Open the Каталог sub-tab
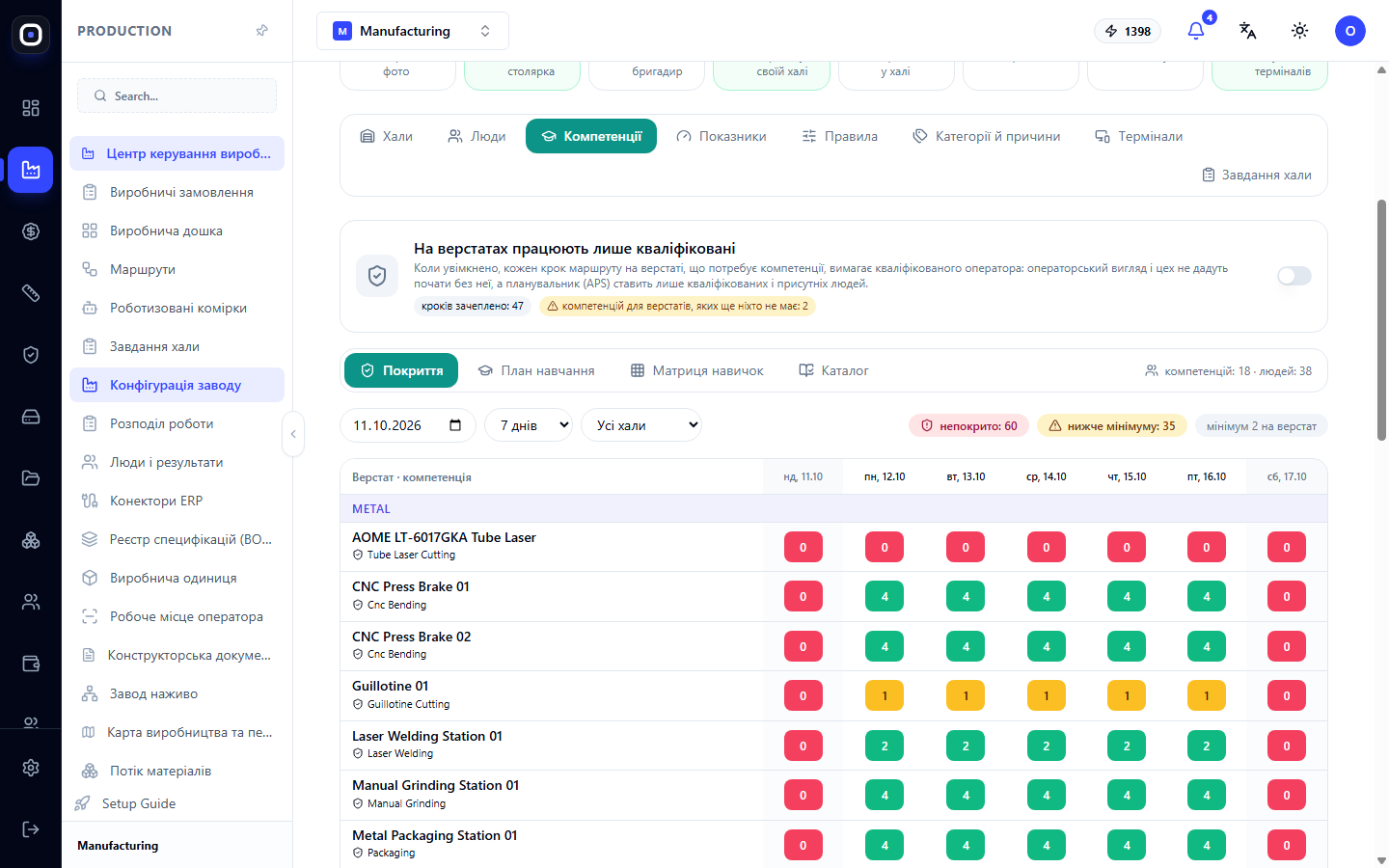This screenshot has height=868, width=1389. [x=834, y=370]
